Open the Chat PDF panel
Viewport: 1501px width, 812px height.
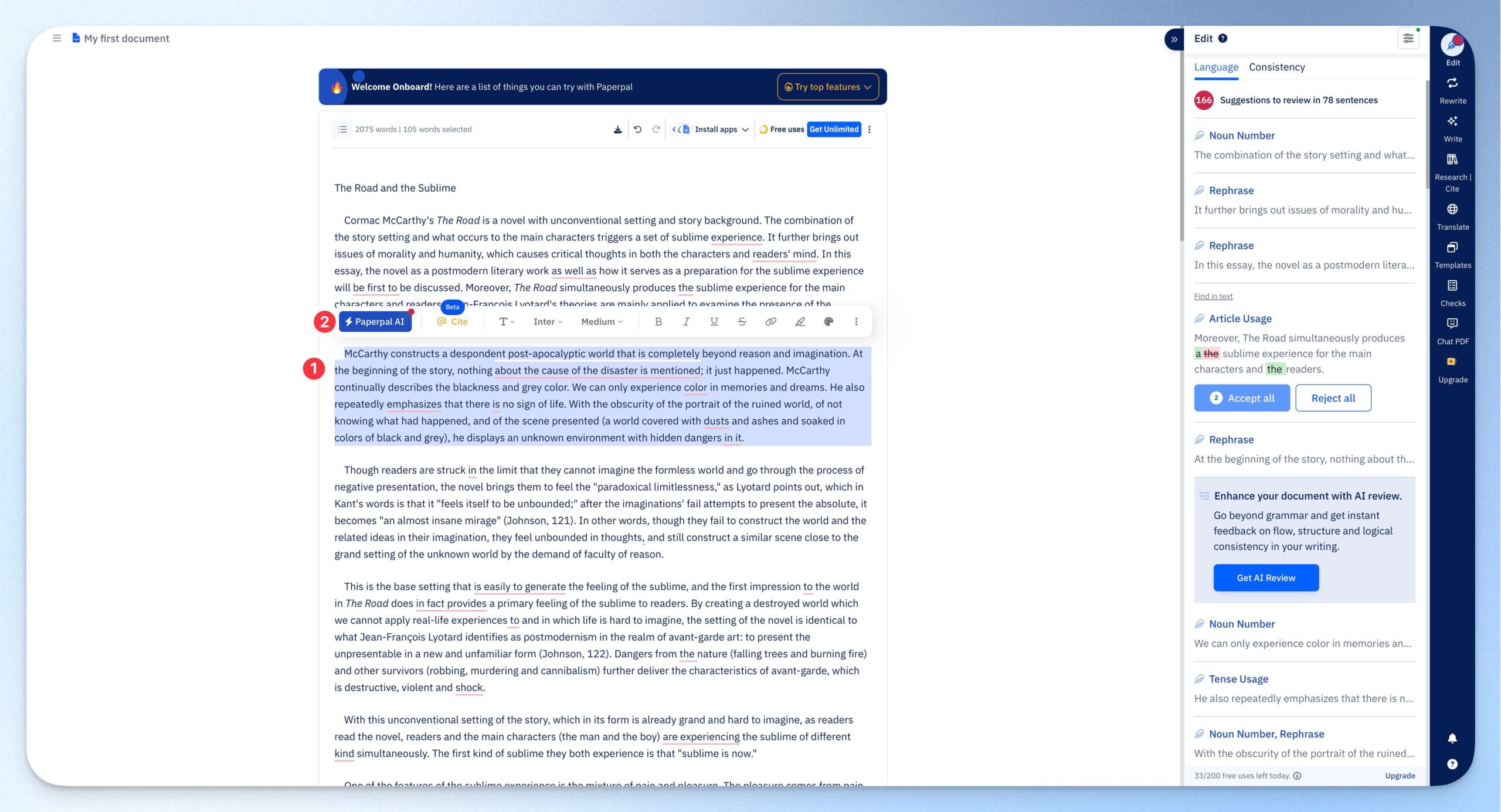pos(1452,331)
